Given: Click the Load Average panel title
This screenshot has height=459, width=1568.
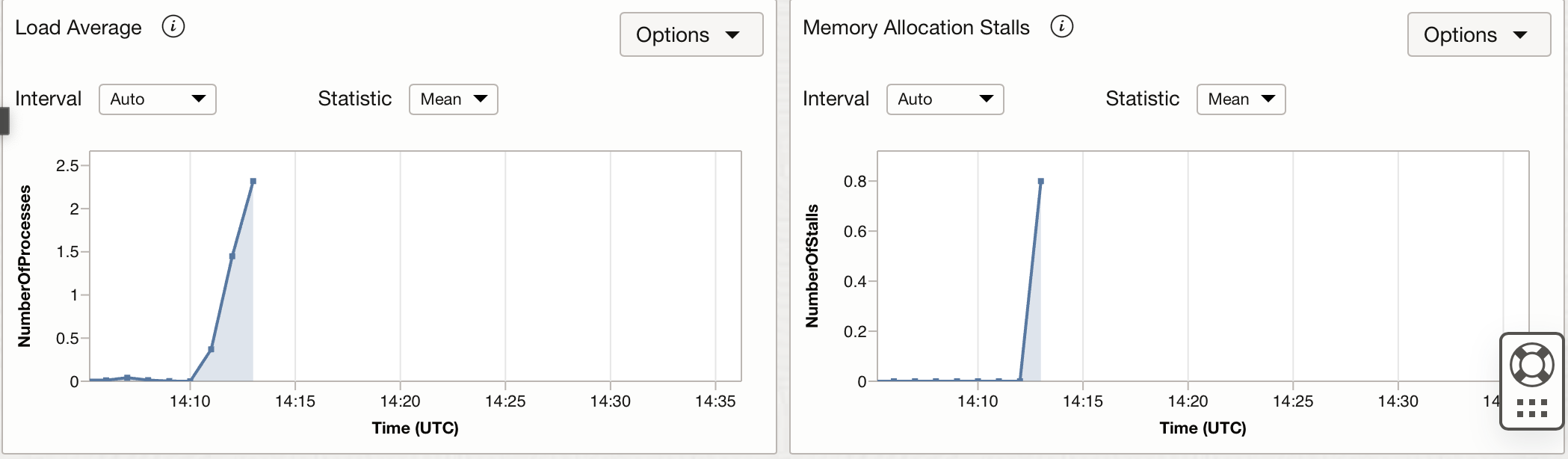Looking at the screenshot, I should click(x=78, y=28).
